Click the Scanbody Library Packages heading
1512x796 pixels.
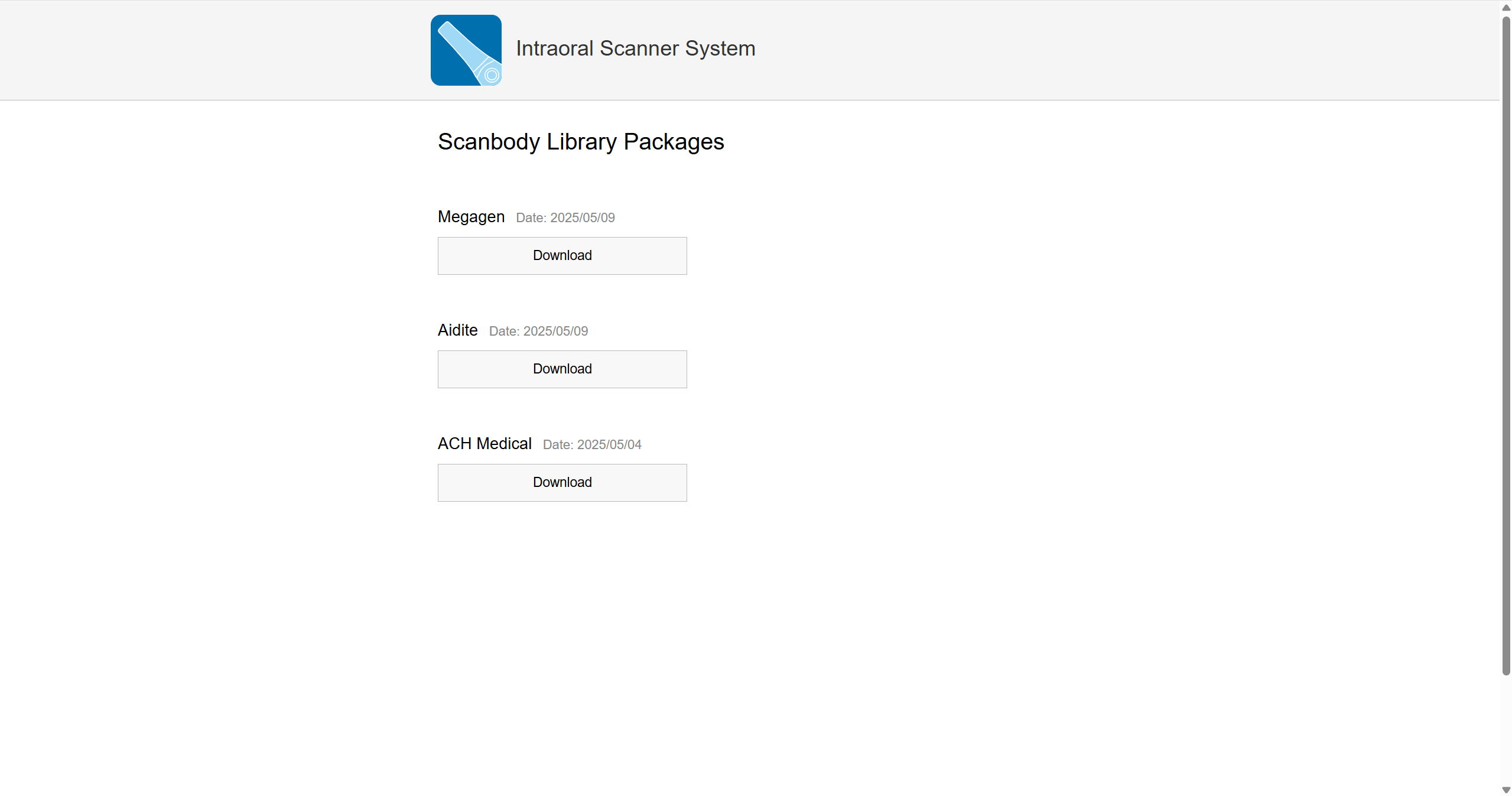[581, 142]
